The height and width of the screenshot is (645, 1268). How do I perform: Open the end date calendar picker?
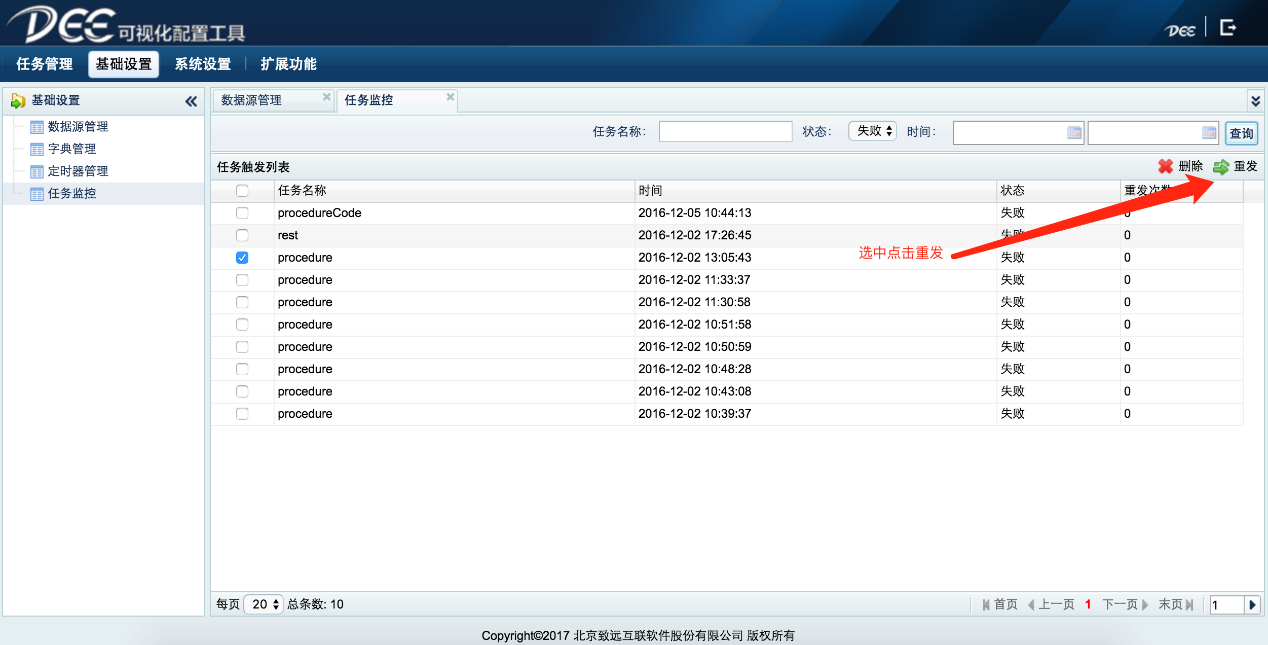coord(1209,133)
